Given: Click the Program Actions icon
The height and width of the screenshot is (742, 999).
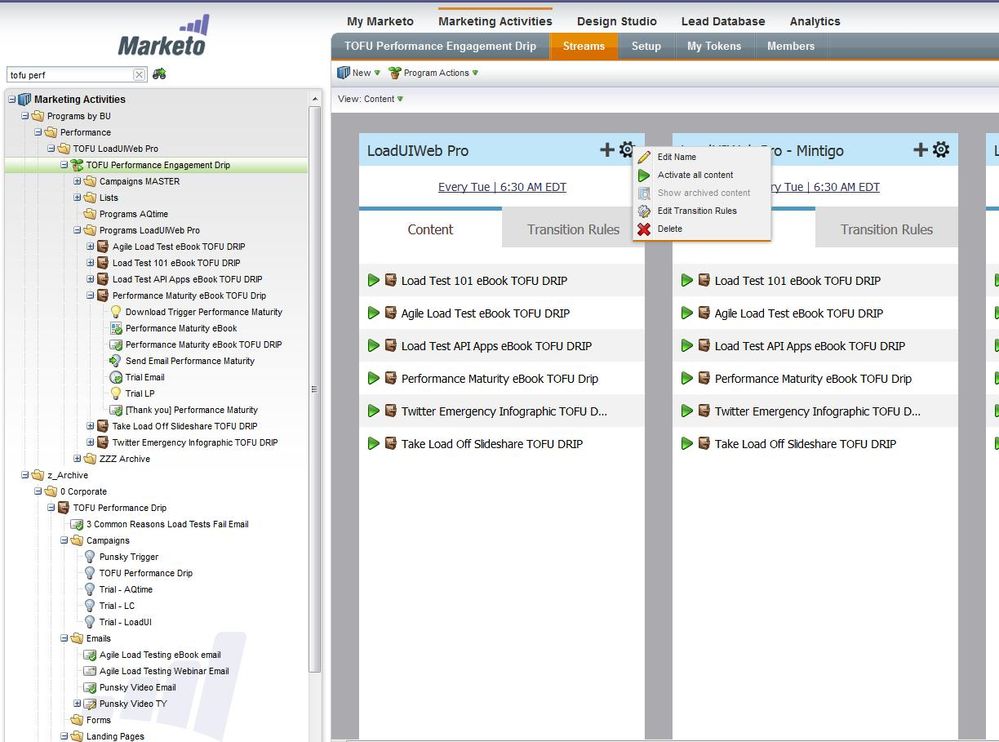Looking at the screenshot, I should coord(395,73).
